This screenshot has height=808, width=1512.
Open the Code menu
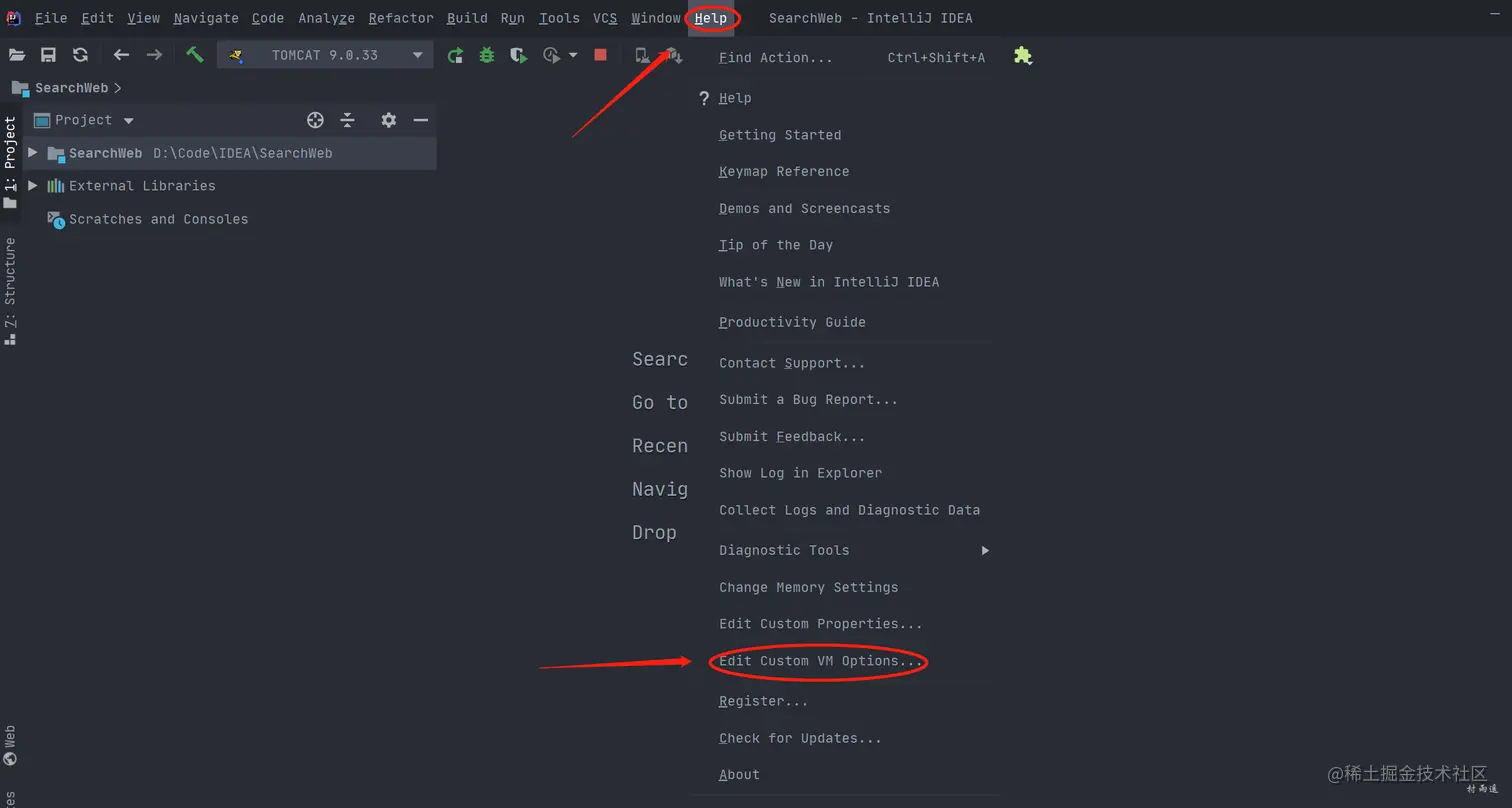tap(268, 18)
